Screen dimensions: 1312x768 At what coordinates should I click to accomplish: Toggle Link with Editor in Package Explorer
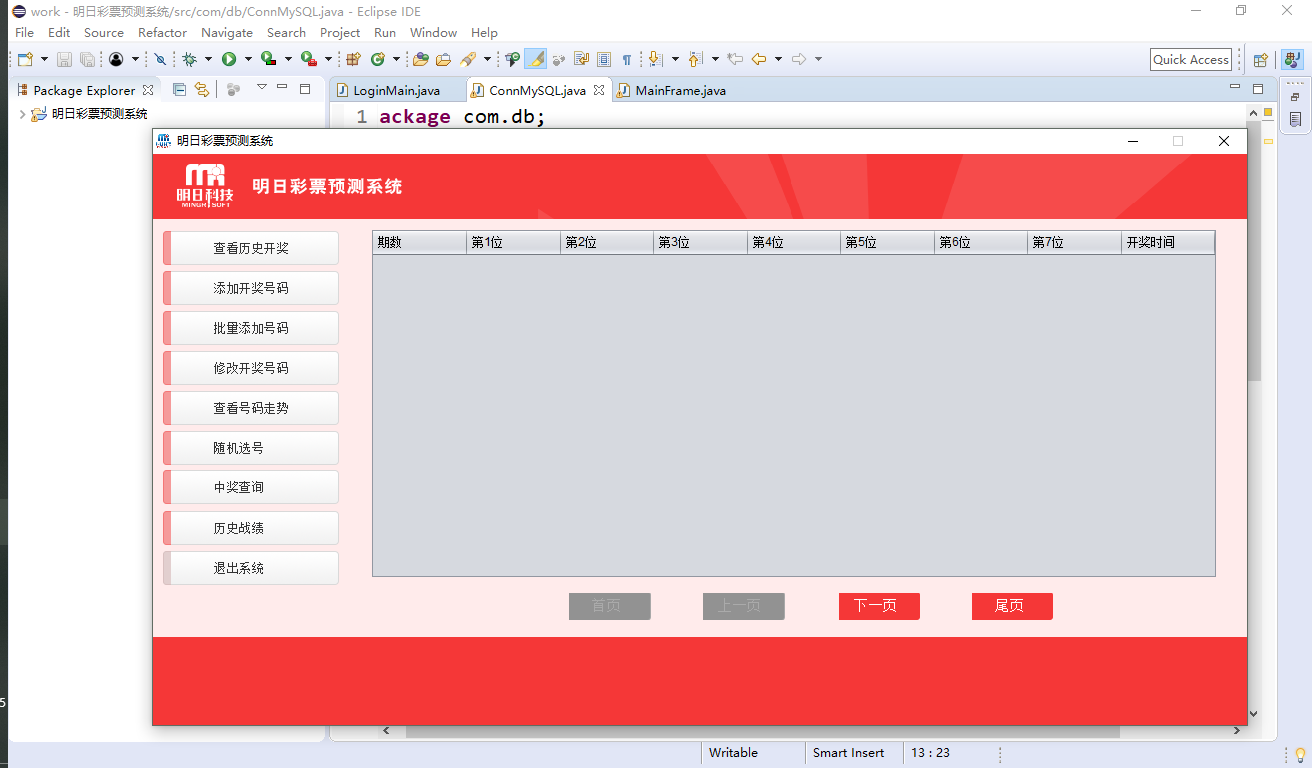(201, 89)
